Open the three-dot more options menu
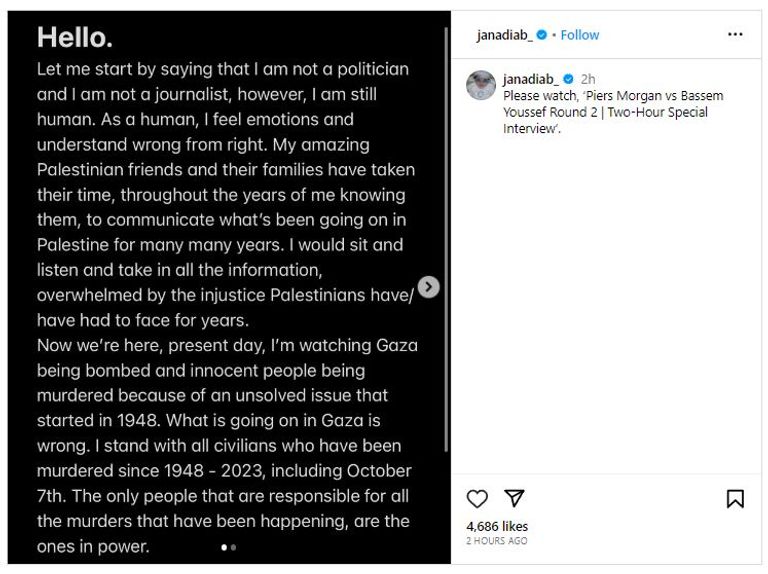The height and width of the screenshot is (574, 768). pyautogui.click(x=735, y=34)
